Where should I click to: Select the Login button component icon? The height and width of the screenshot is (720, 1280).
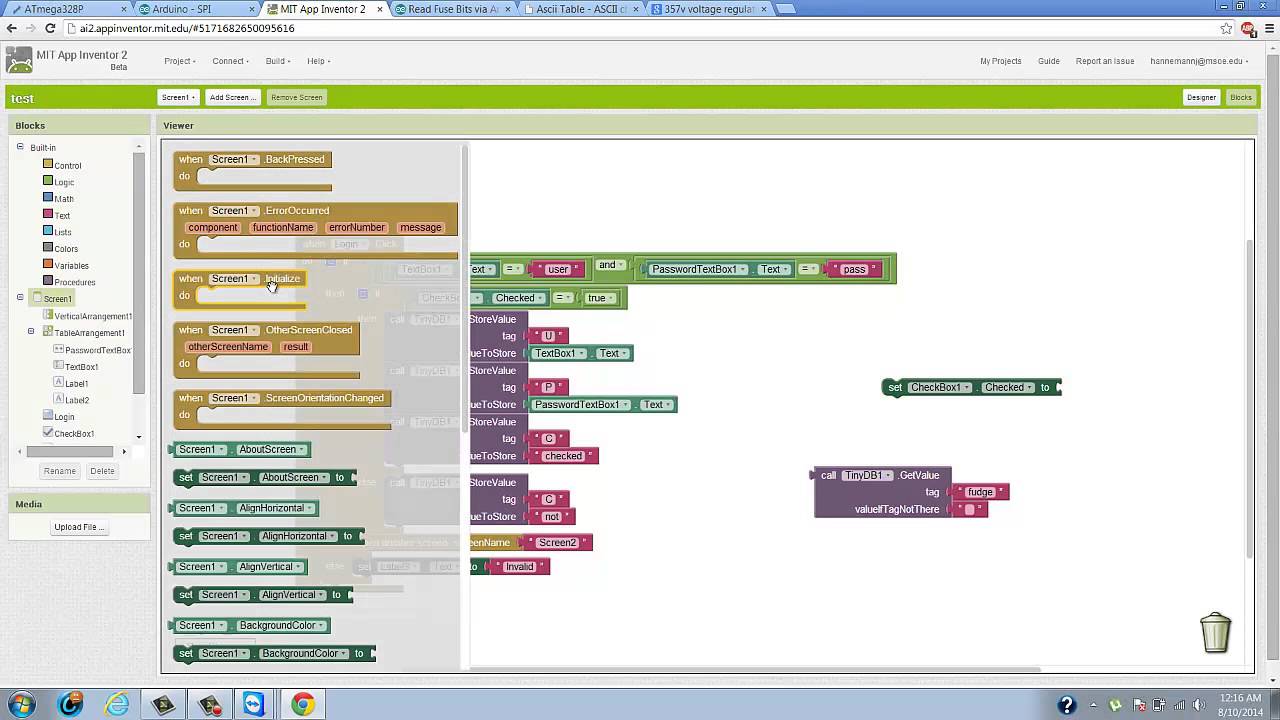click(47, 416)
